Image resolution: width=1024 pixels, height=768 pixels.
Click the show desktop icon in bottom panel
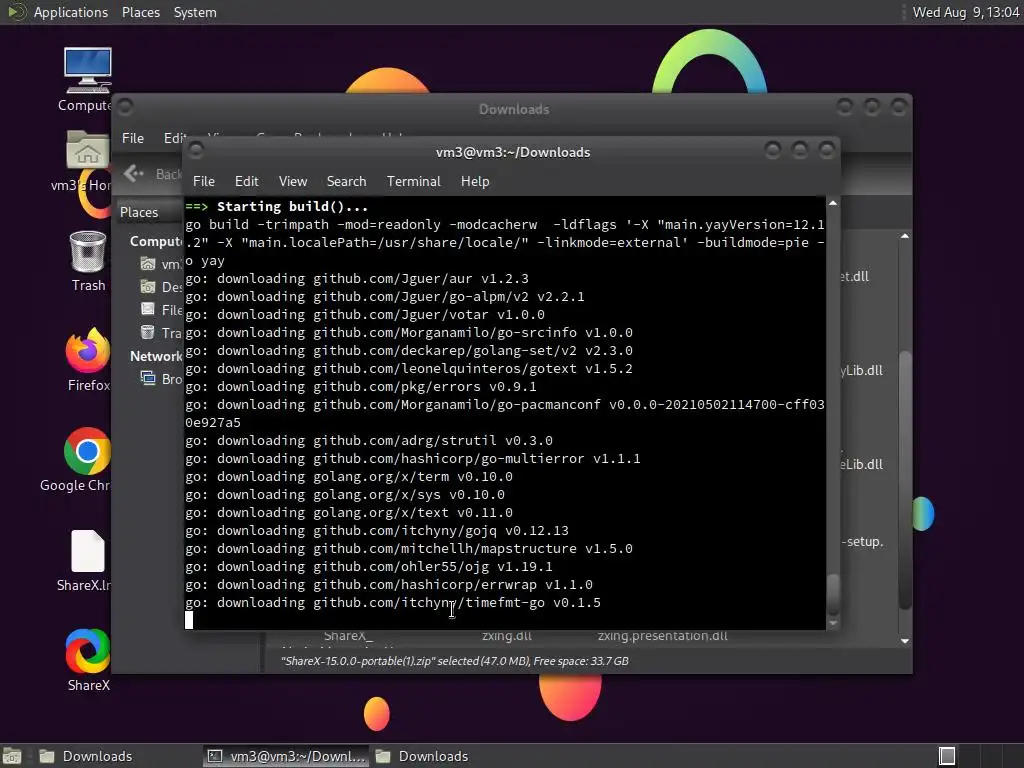[12, 756]
